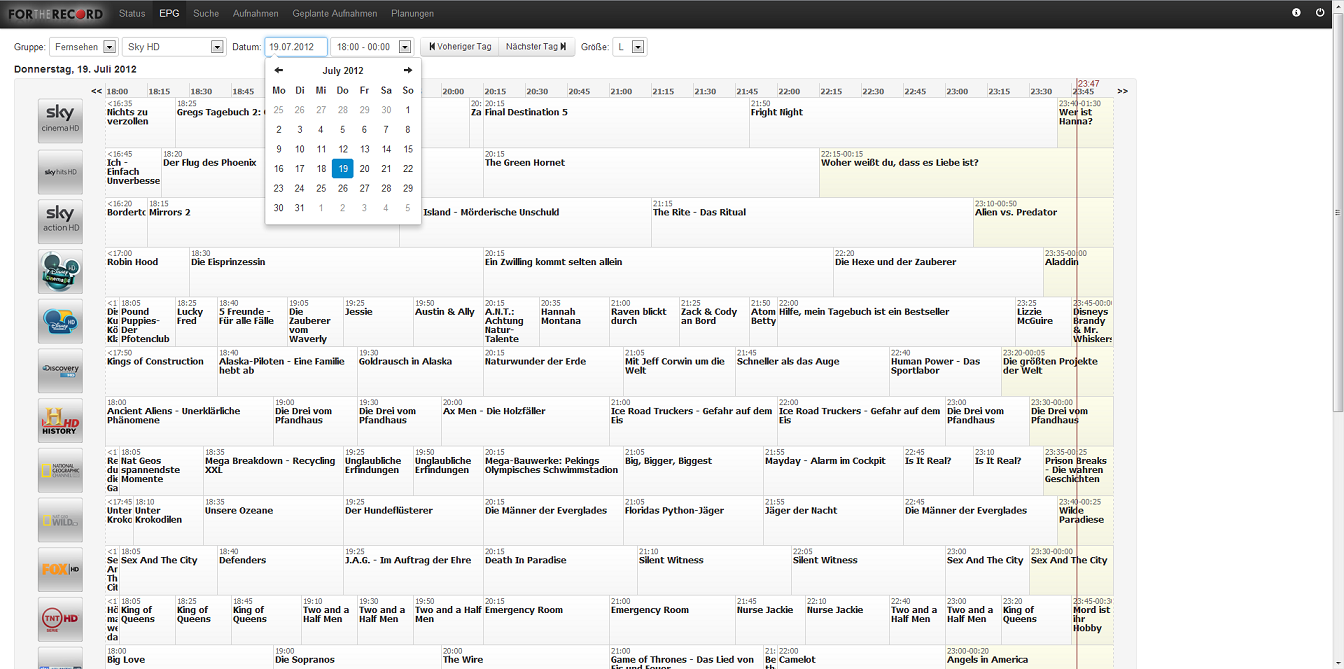
Task: Open the FOX HD channel logo
Action: (x=60, y=570)
